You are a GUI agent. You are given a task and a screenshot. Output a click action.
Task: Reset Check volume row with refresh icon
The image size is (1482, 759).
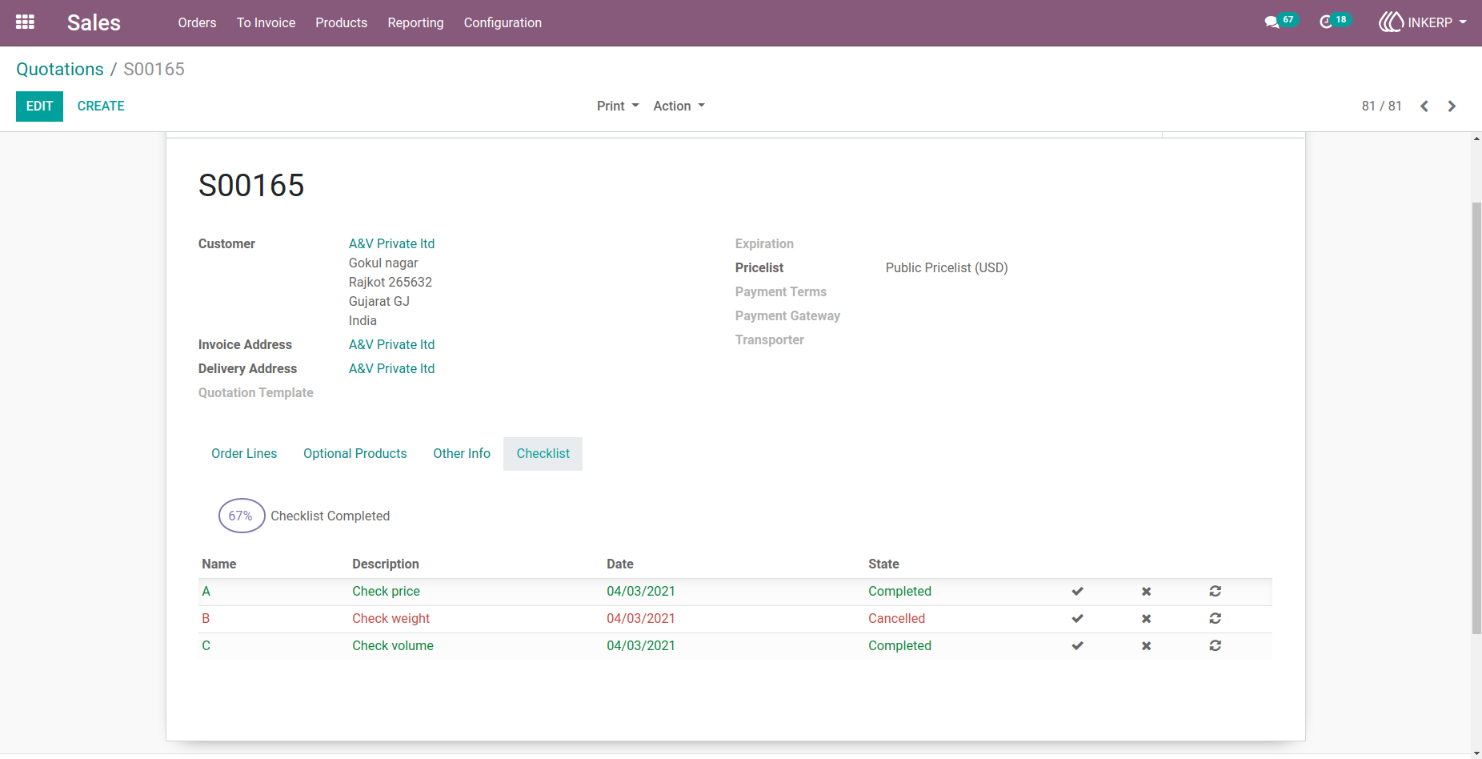pos(1215,646)
